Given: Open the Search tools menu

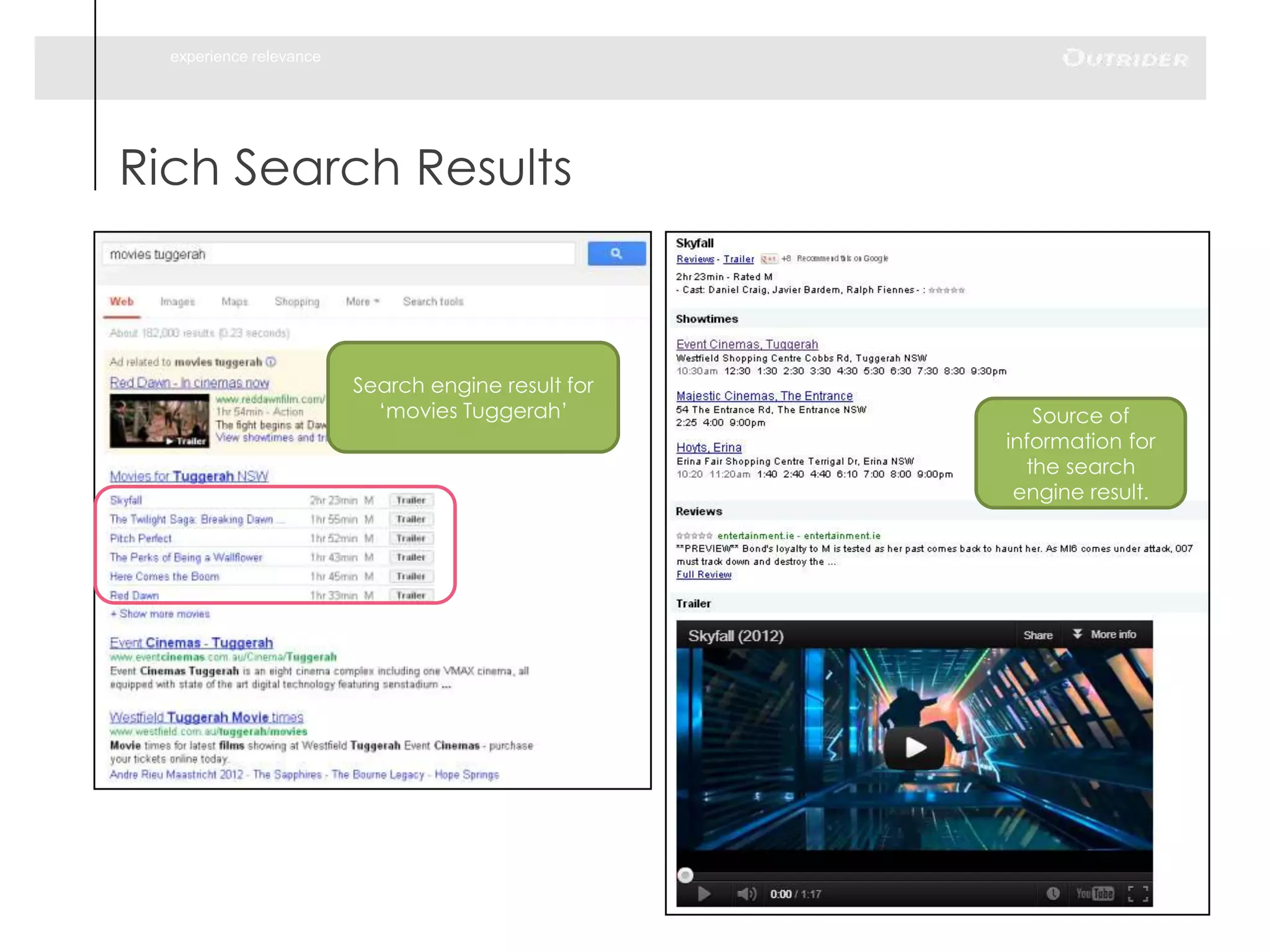Looking at the screenshot, I should click(x=433, y=302).
